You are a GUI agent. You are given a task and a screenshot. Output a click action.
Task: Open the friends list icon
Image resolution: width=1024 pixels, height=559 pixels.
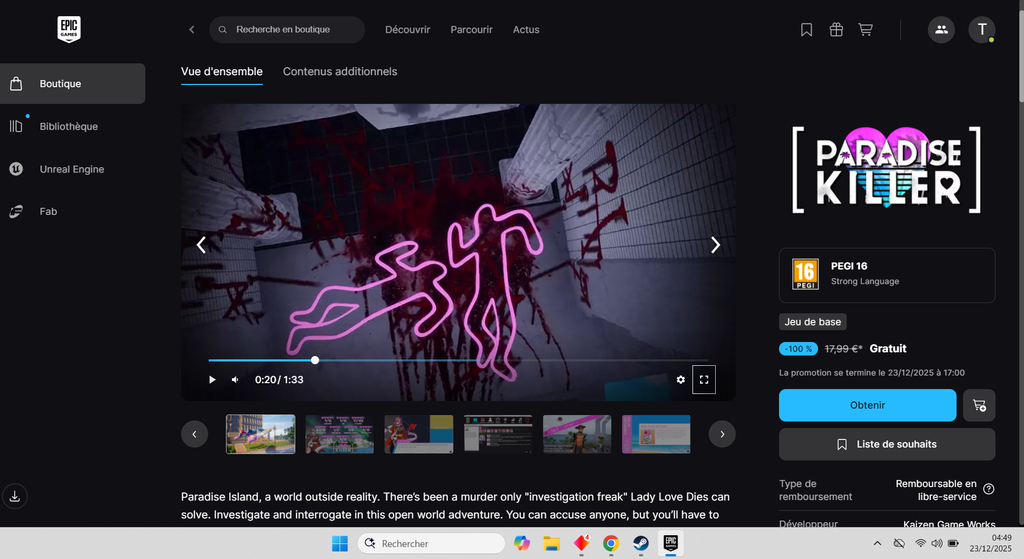click(941, 30)
